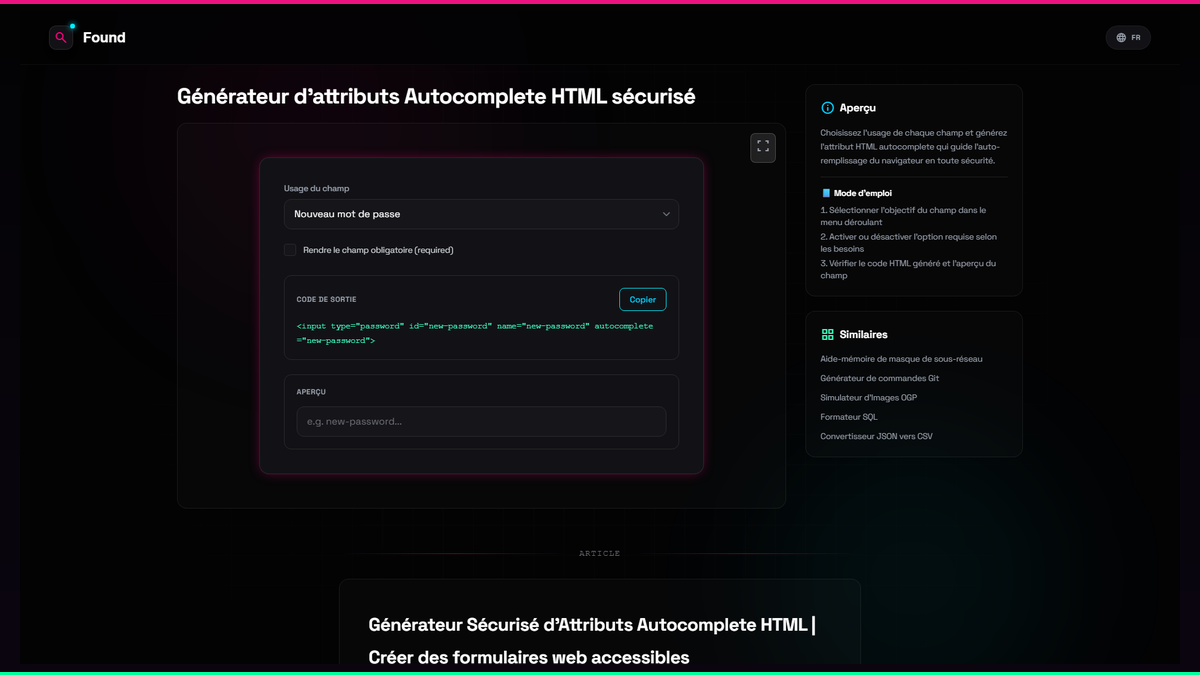Open the Usage du champ dropdown

point(481,214)
